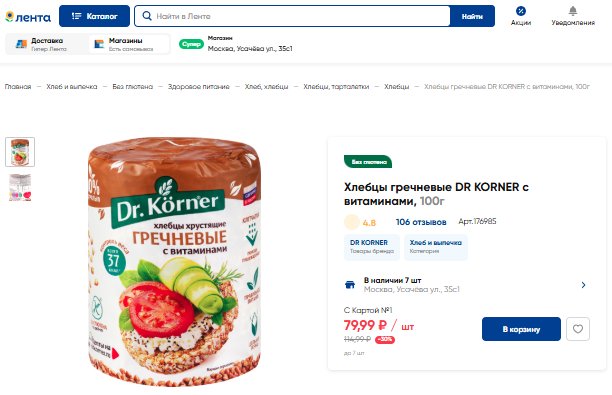This screenshot has height=395, width=612.
Task: Add product to favorites with heart icon
Action: pos(578,329)
